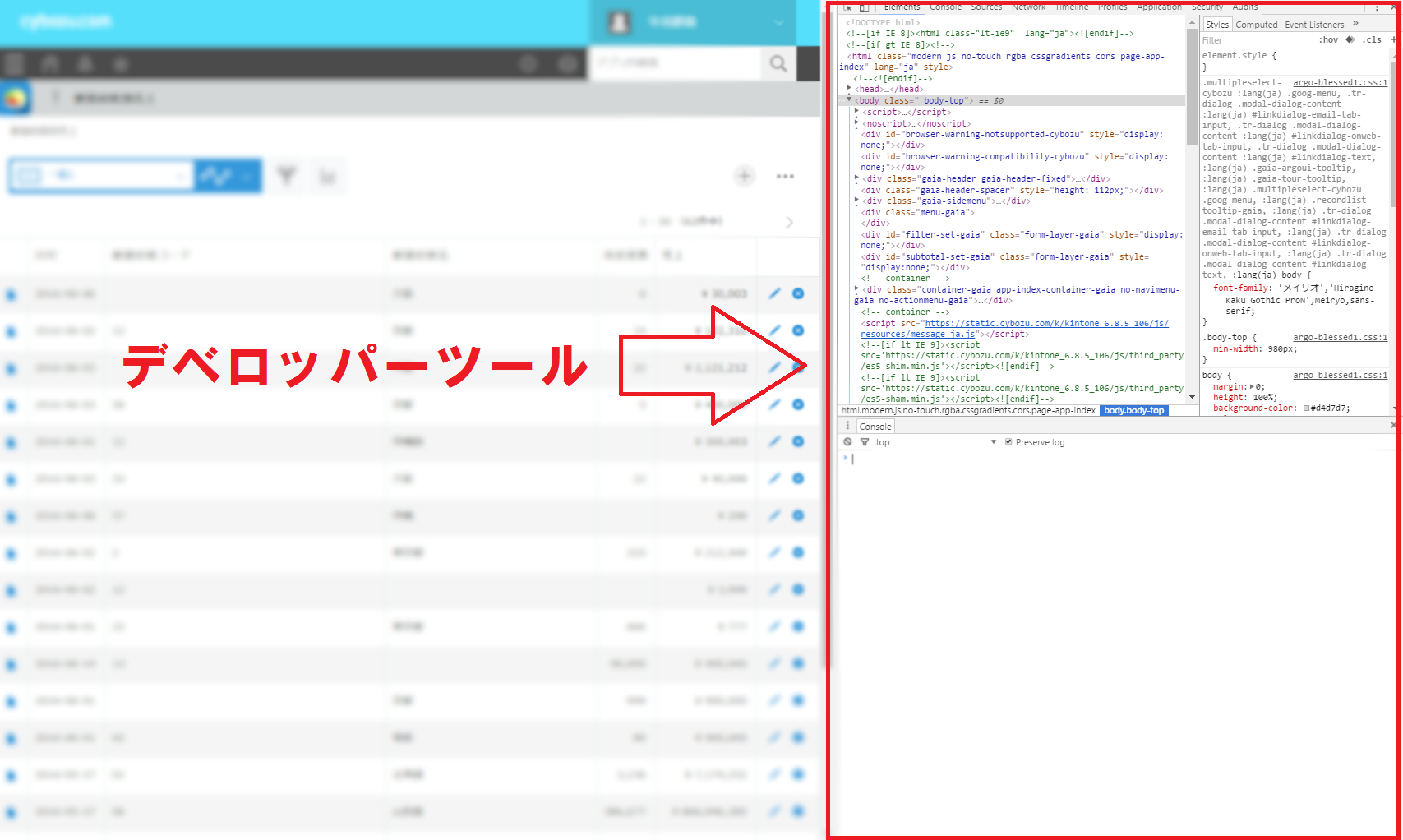Expand the gaia-header div node
Viewport: 1403px width, 840px height.
click(856, 178)
